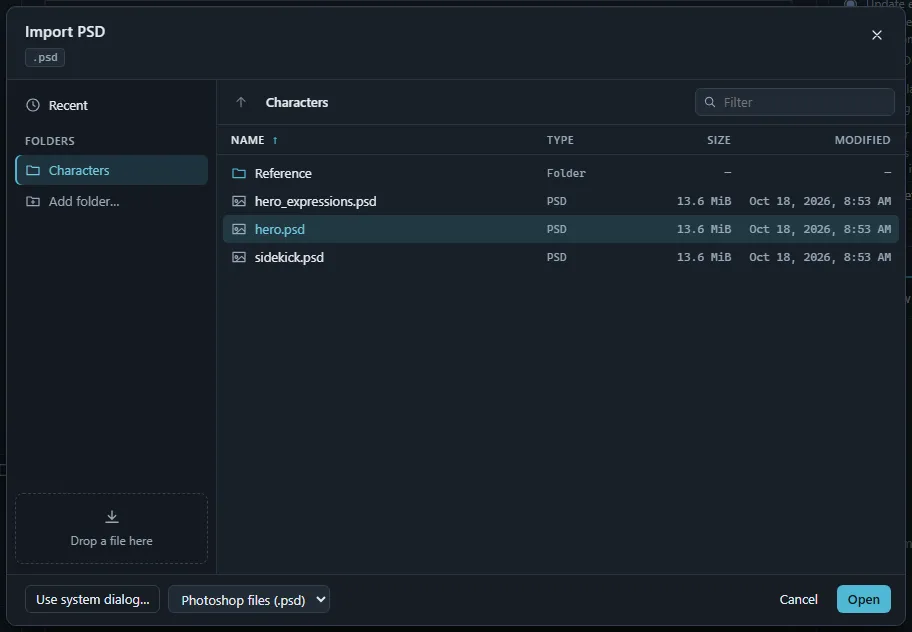Toggle sort direction arrow next to Name

pos(275,140)
